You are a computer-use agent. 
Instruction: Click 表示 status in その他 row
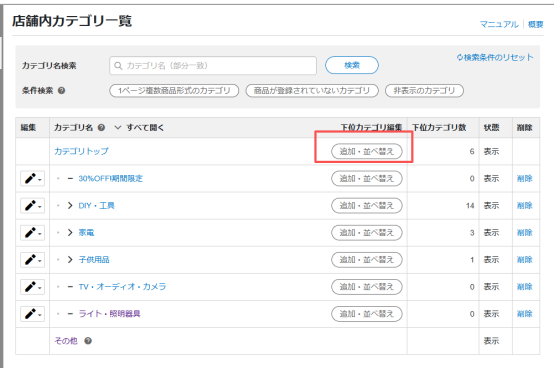[x=491, y=341]
